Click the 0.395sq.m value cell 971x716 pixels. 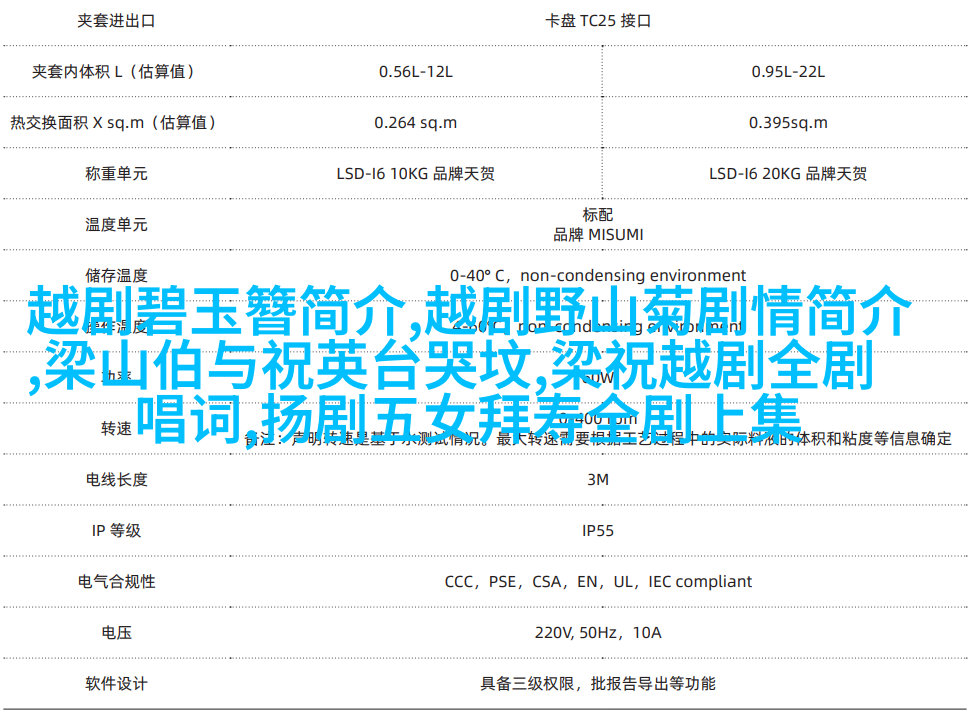(788, 122)
